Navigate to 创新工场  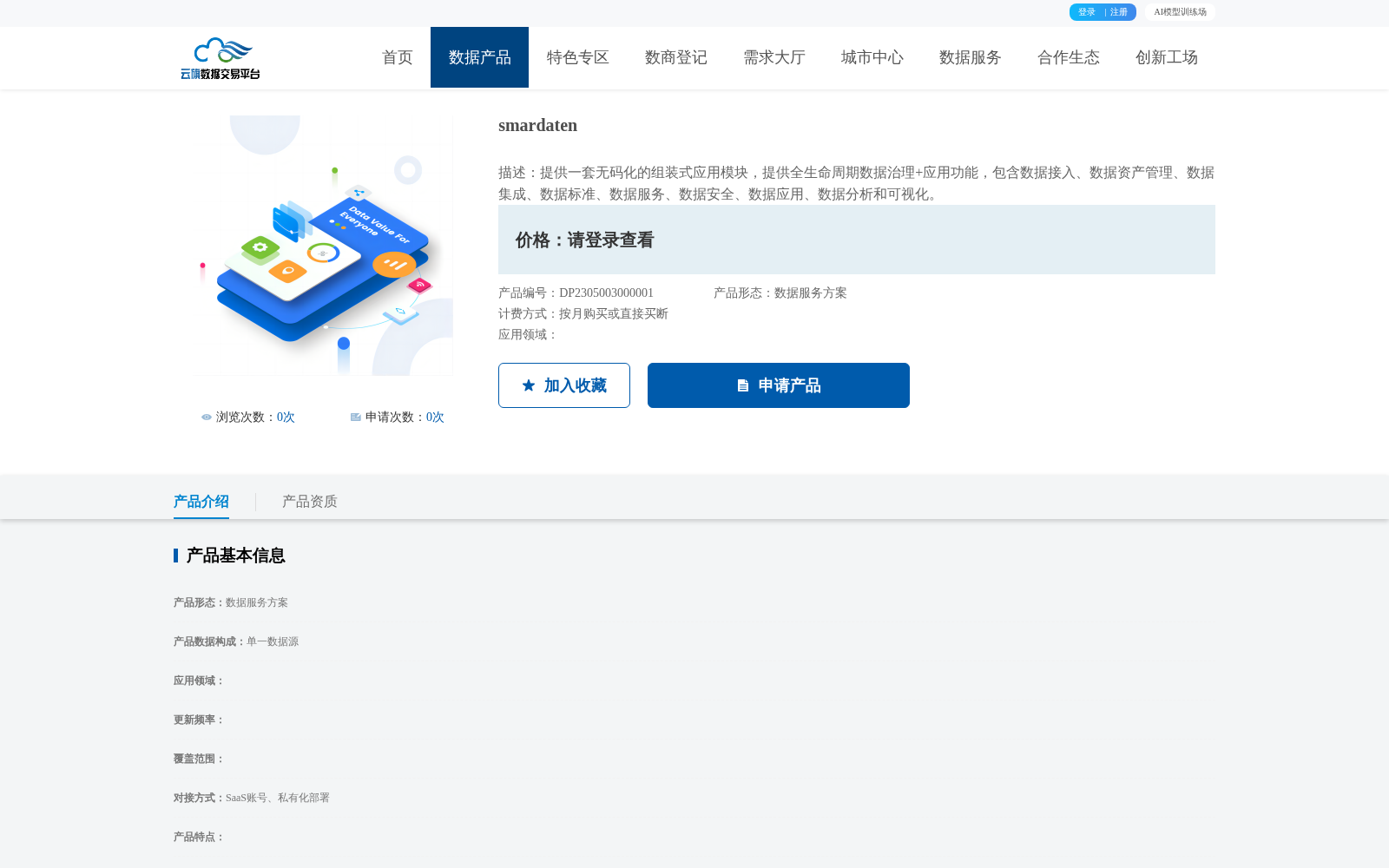1167,57
